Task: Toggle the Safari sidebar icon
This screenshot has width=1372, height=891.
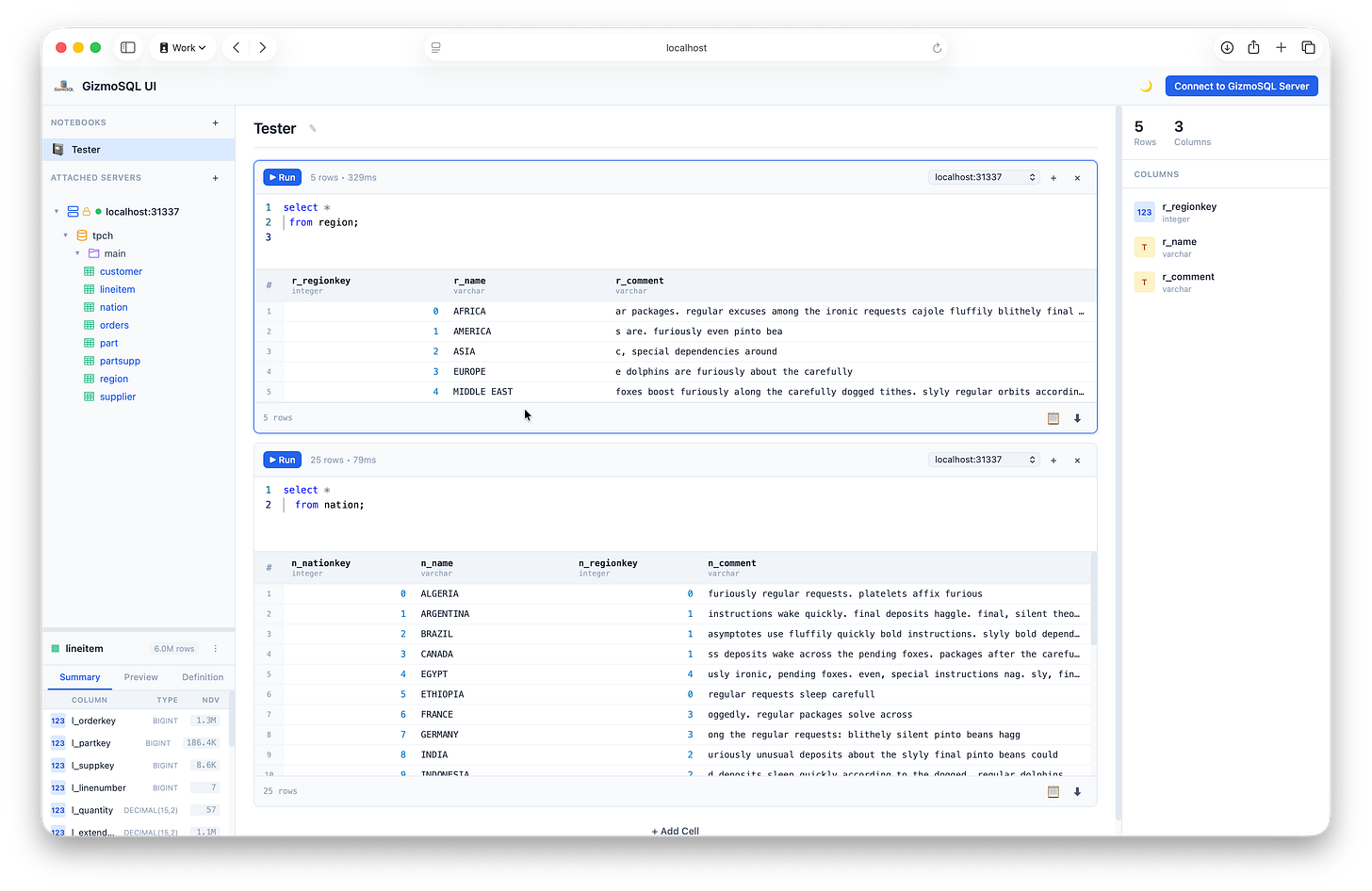Action: pos(127,47)
